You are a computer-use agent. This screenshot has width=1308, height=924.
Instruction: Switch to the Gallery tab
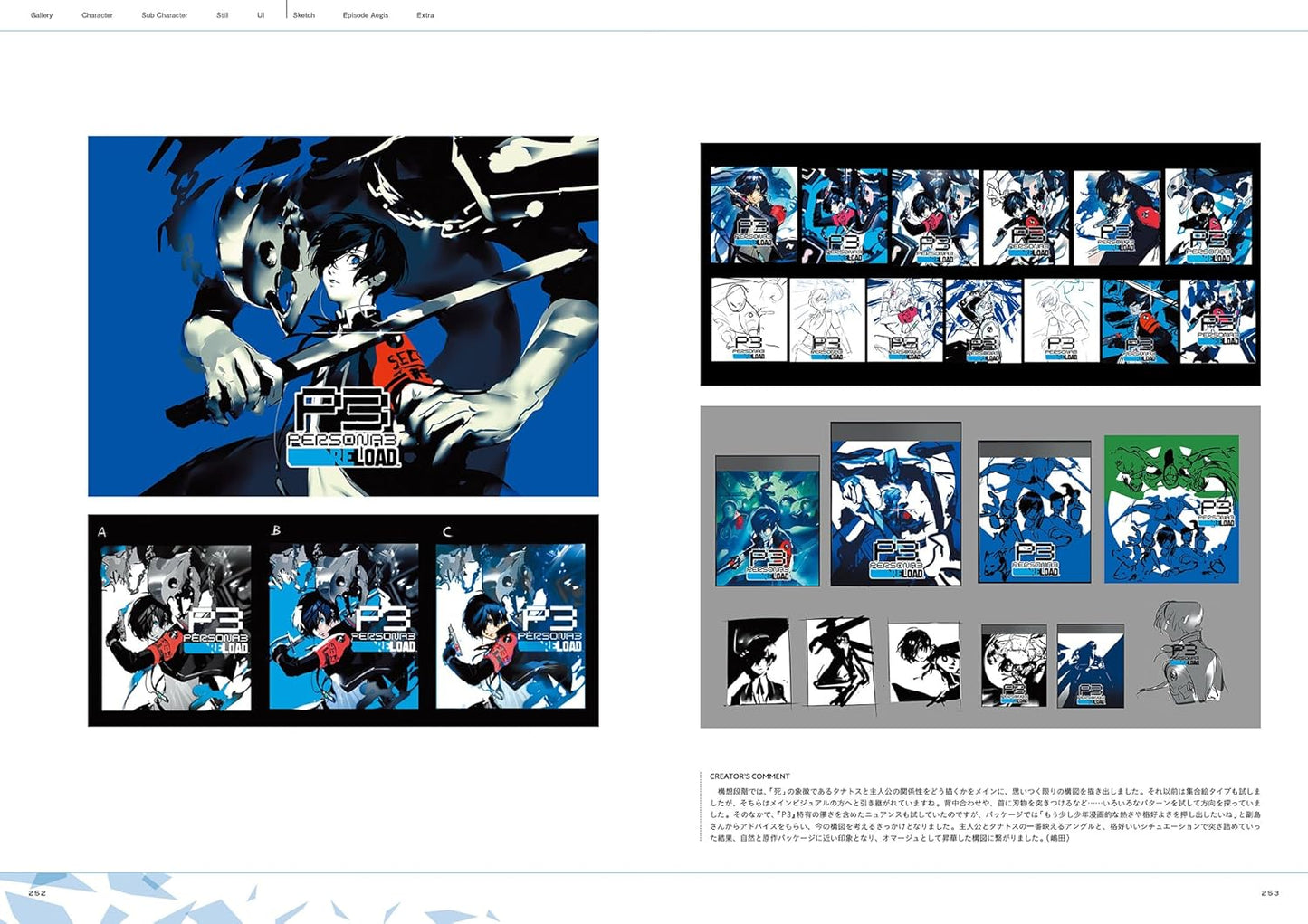[x=41, y=14]
